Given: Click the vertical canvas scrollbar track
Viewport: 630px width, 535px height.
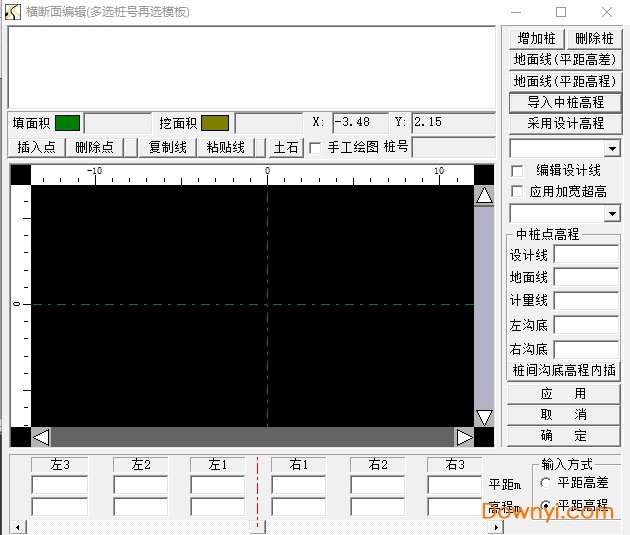Looking at the screenshot, I should pyautogui.click(x=484, y=307).
